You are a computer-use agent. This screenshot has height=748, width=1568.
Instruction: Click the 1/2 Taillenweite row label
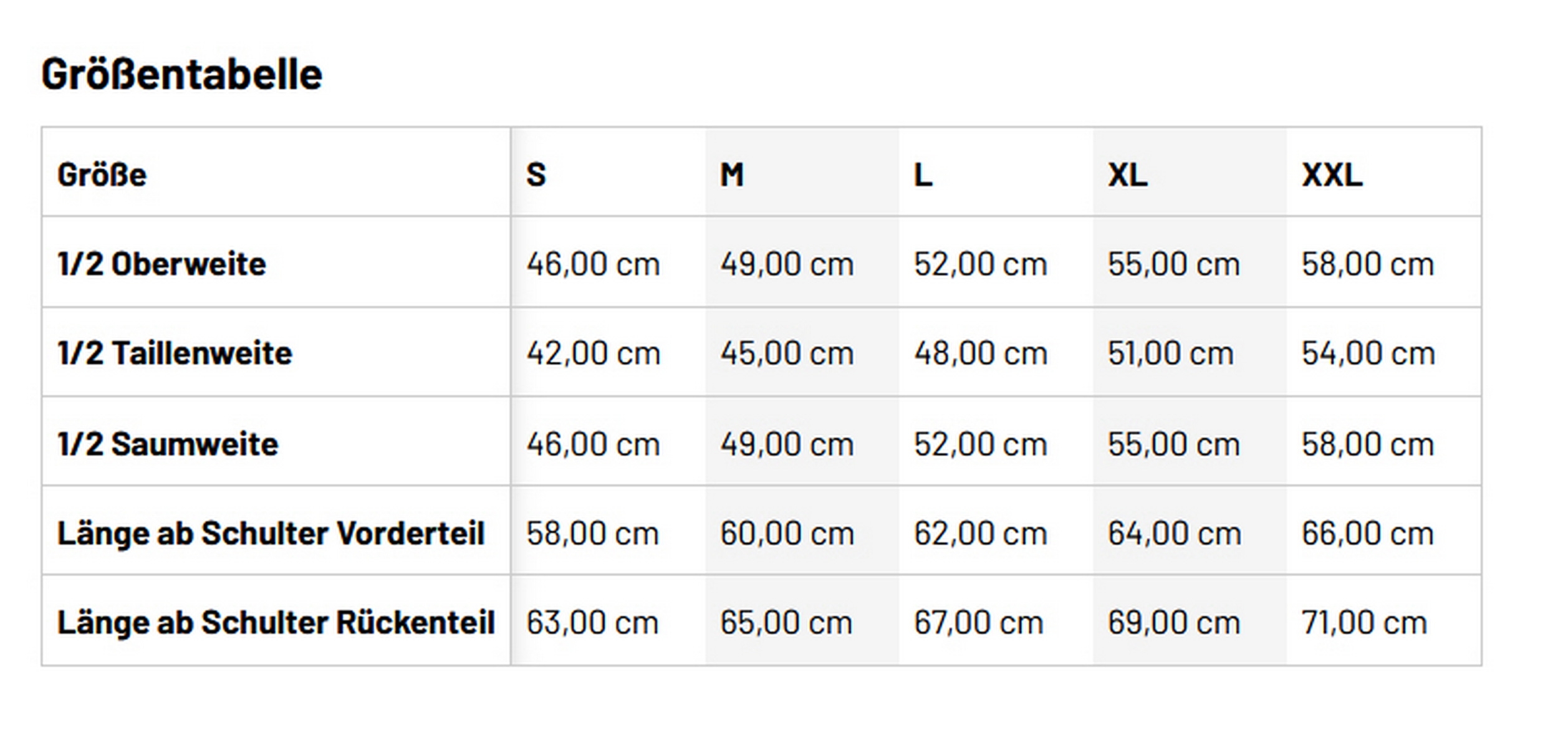tap(175, 353)
